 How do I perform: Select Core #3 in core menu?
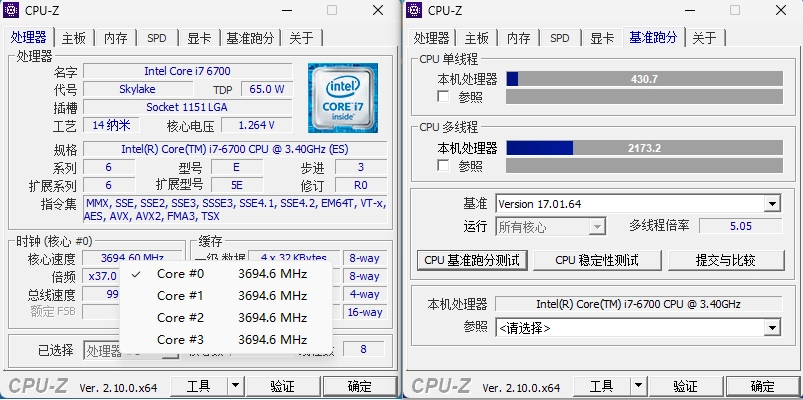click(226, 340)
